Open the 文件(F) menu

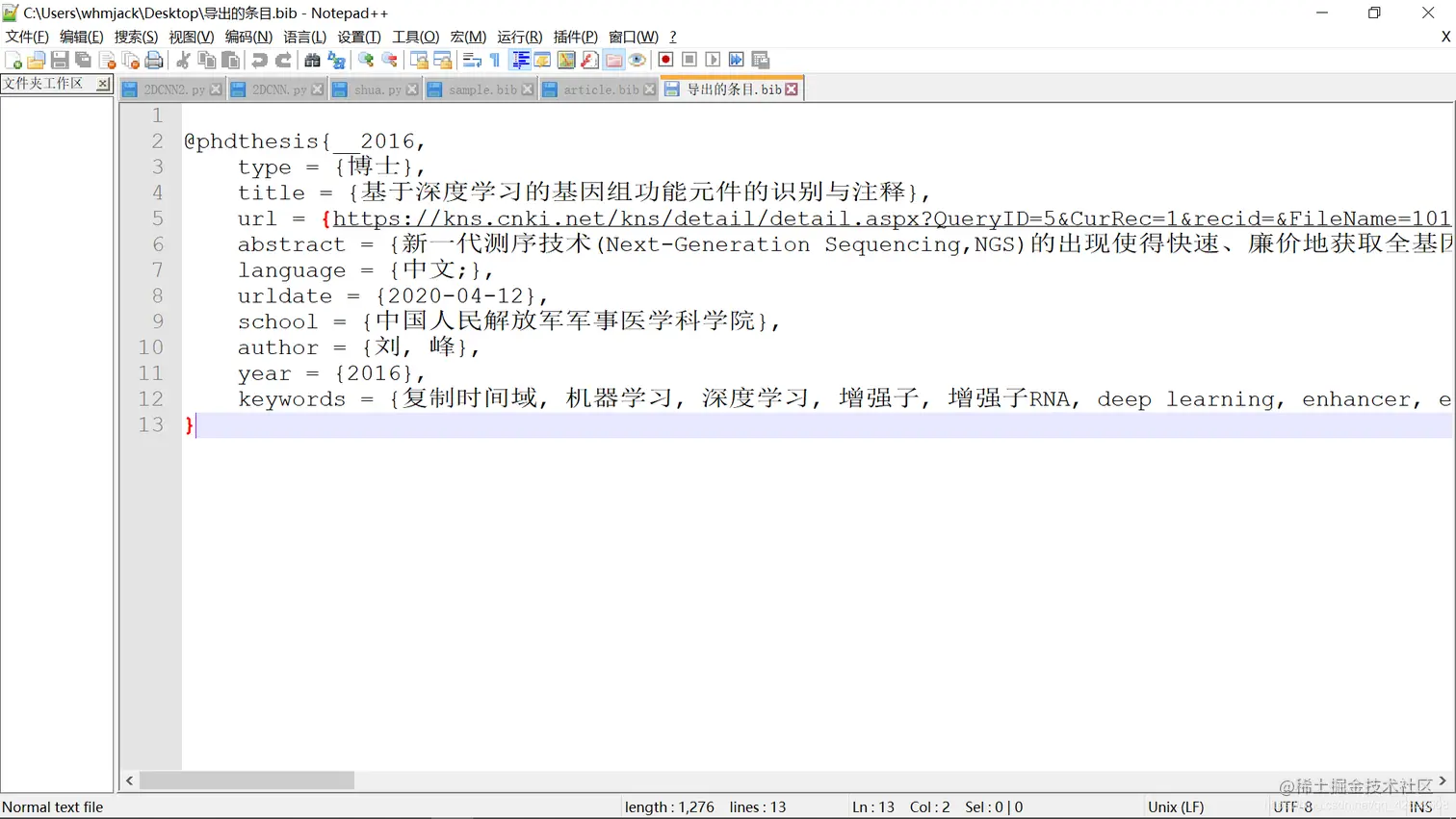click(27, 37)
